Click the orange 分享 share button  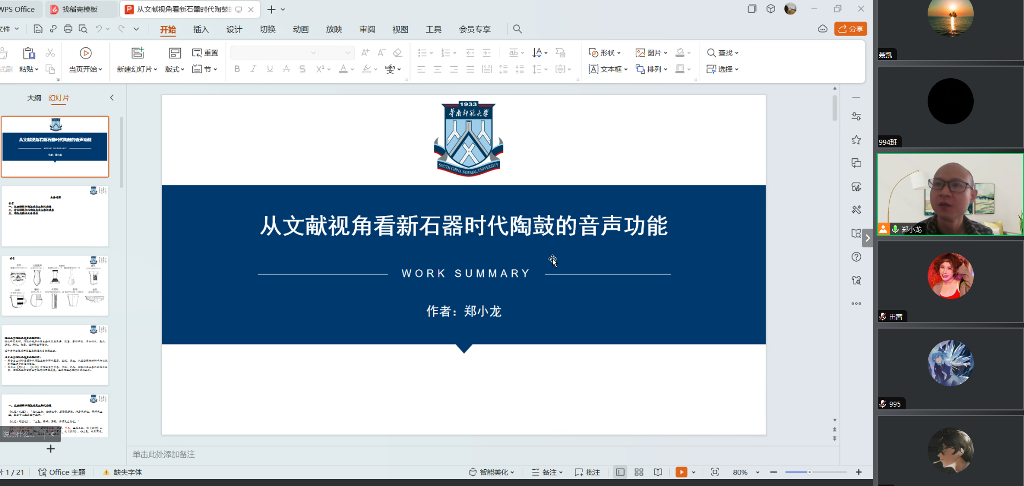[850, 29]
